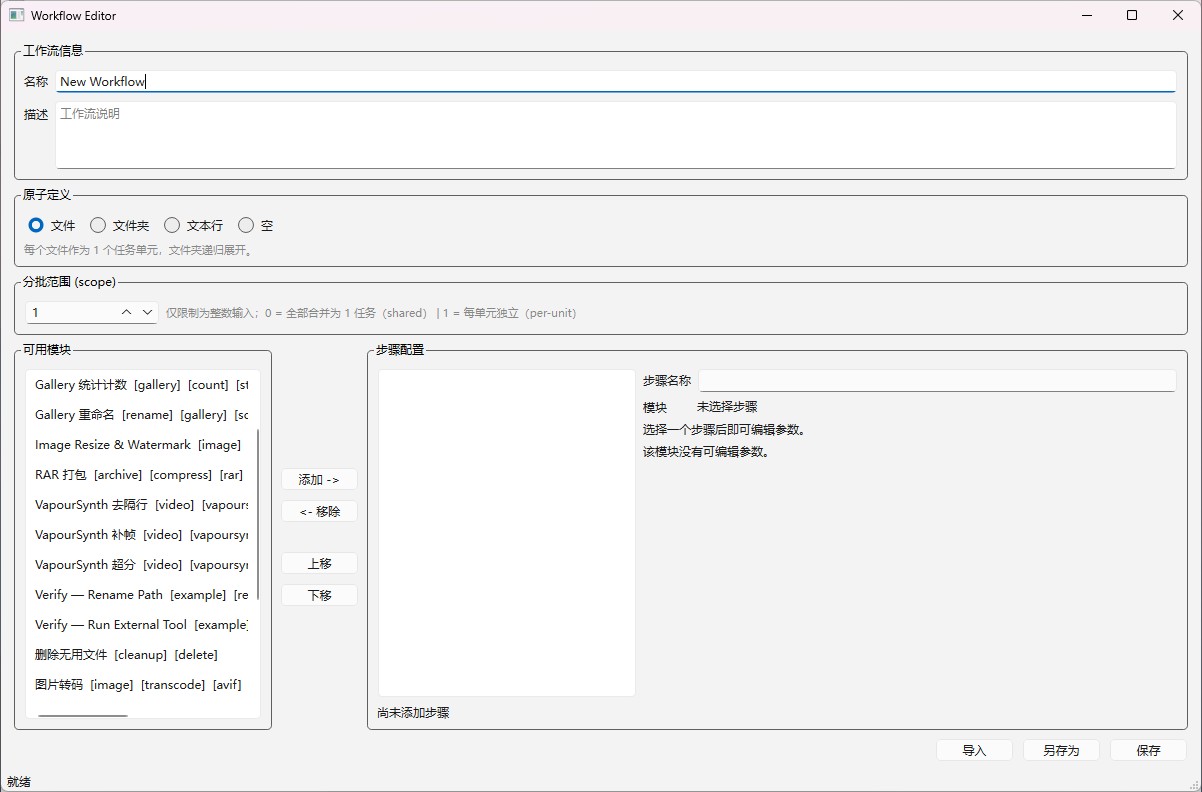Select the 文件 radio button
Viewport: 1202px width, 792px height.
click(52, 225)
